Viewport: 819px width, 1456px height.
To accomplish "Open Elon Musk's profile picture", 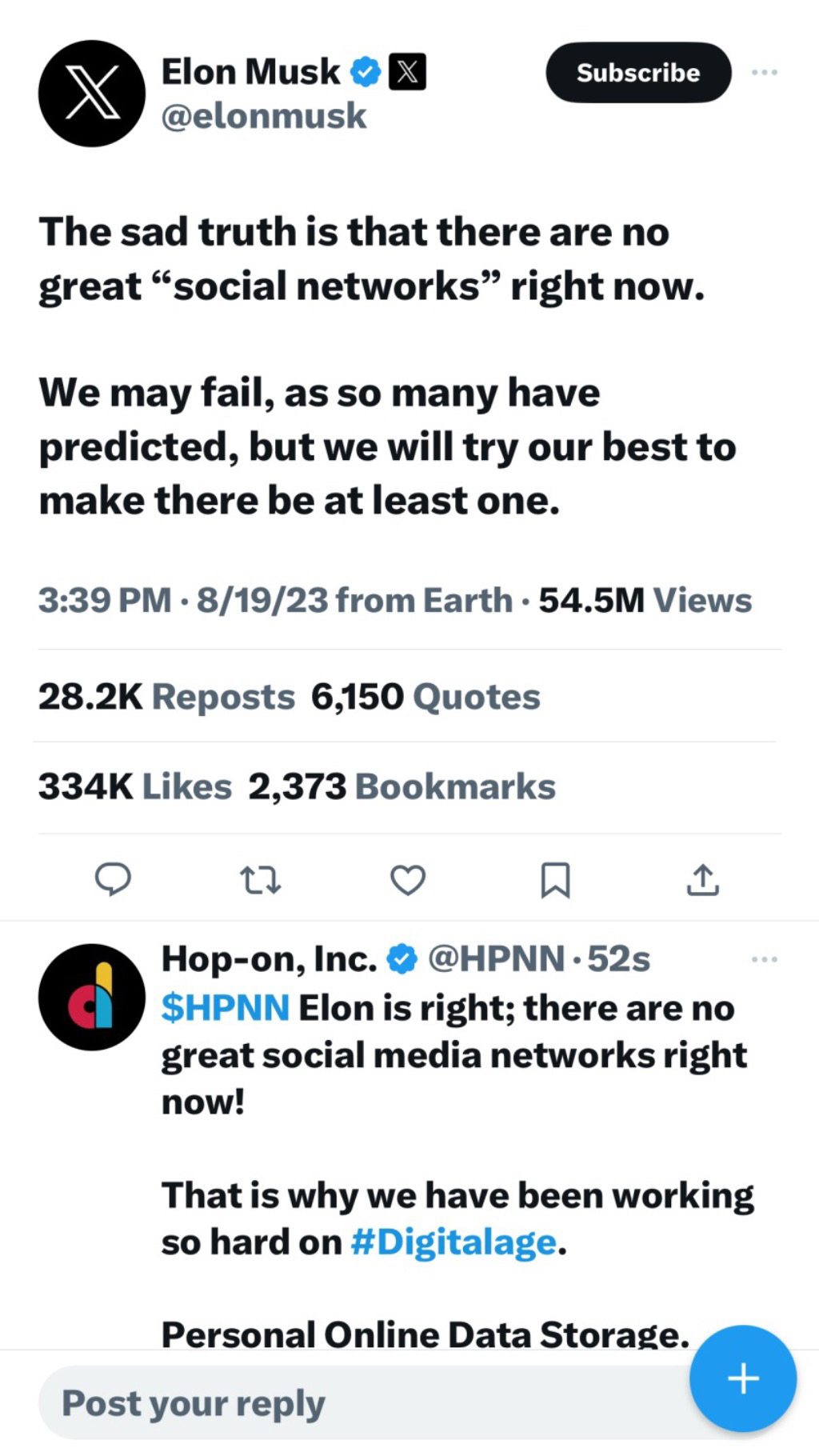I will 92,94.
